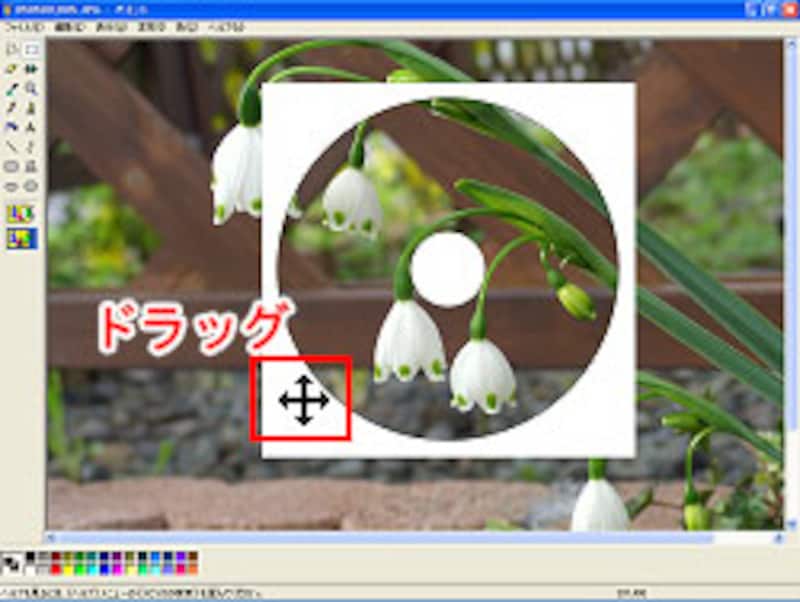Select the Polygon shape tool

tap(32, 166)
